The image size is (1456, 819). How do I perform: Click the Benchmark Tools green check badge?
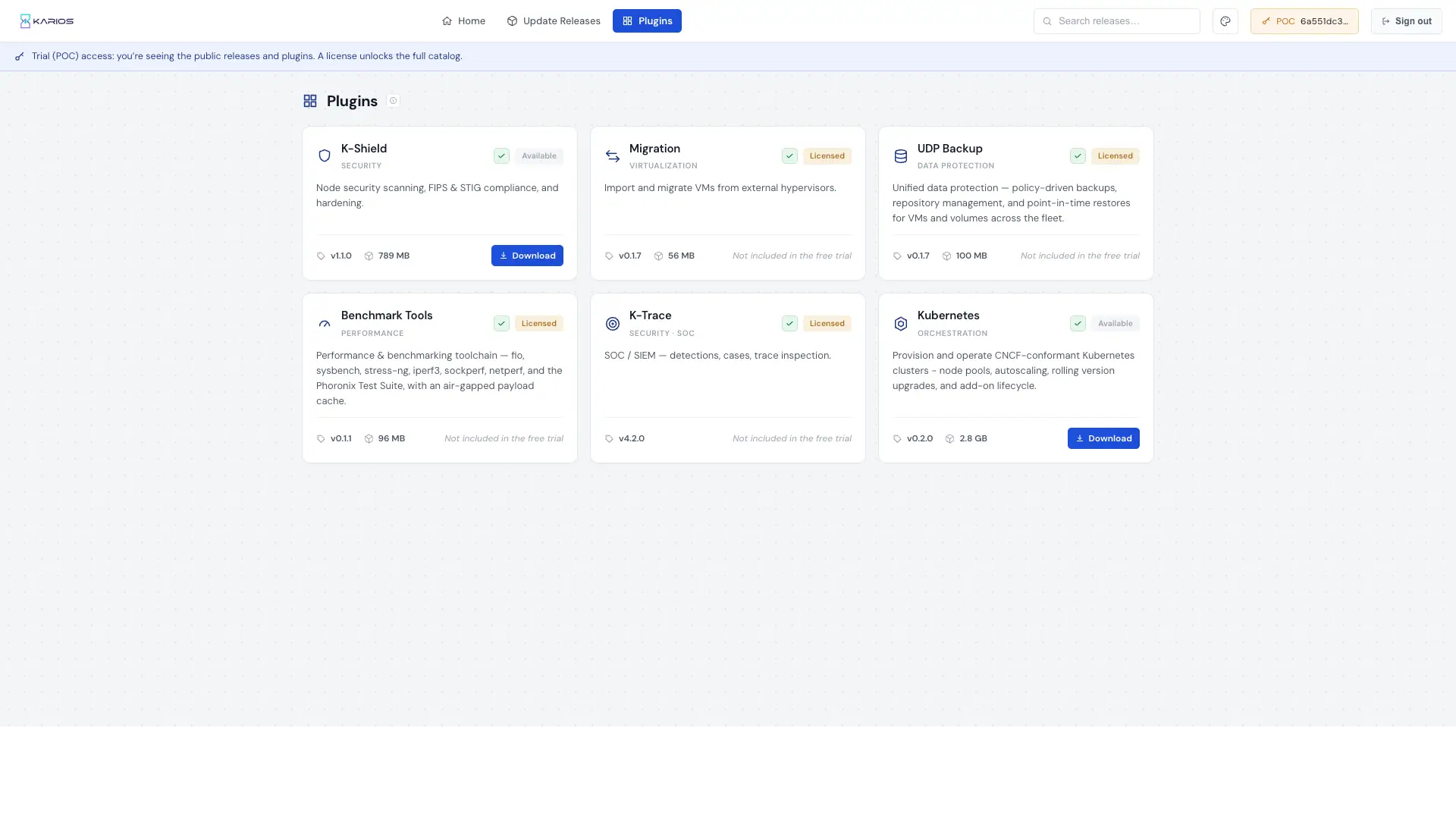pyautogui.click(x=501, y=324)
